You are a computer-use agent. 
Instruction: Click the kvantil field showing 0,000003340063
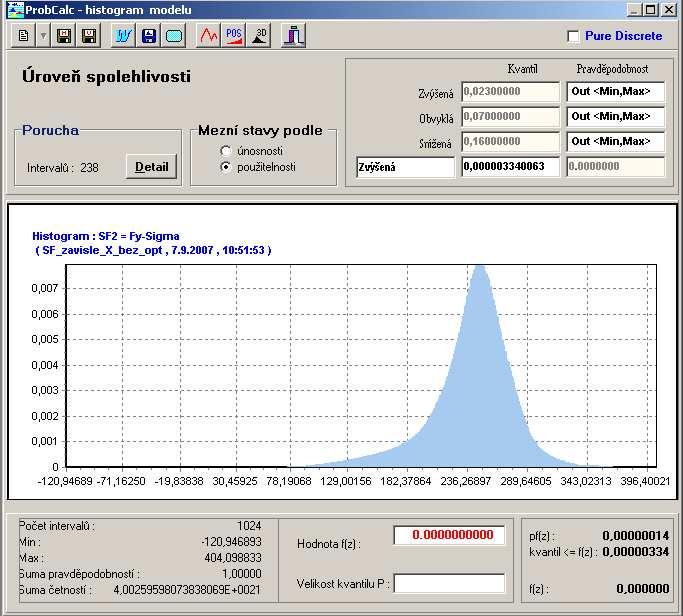[511, 166]
